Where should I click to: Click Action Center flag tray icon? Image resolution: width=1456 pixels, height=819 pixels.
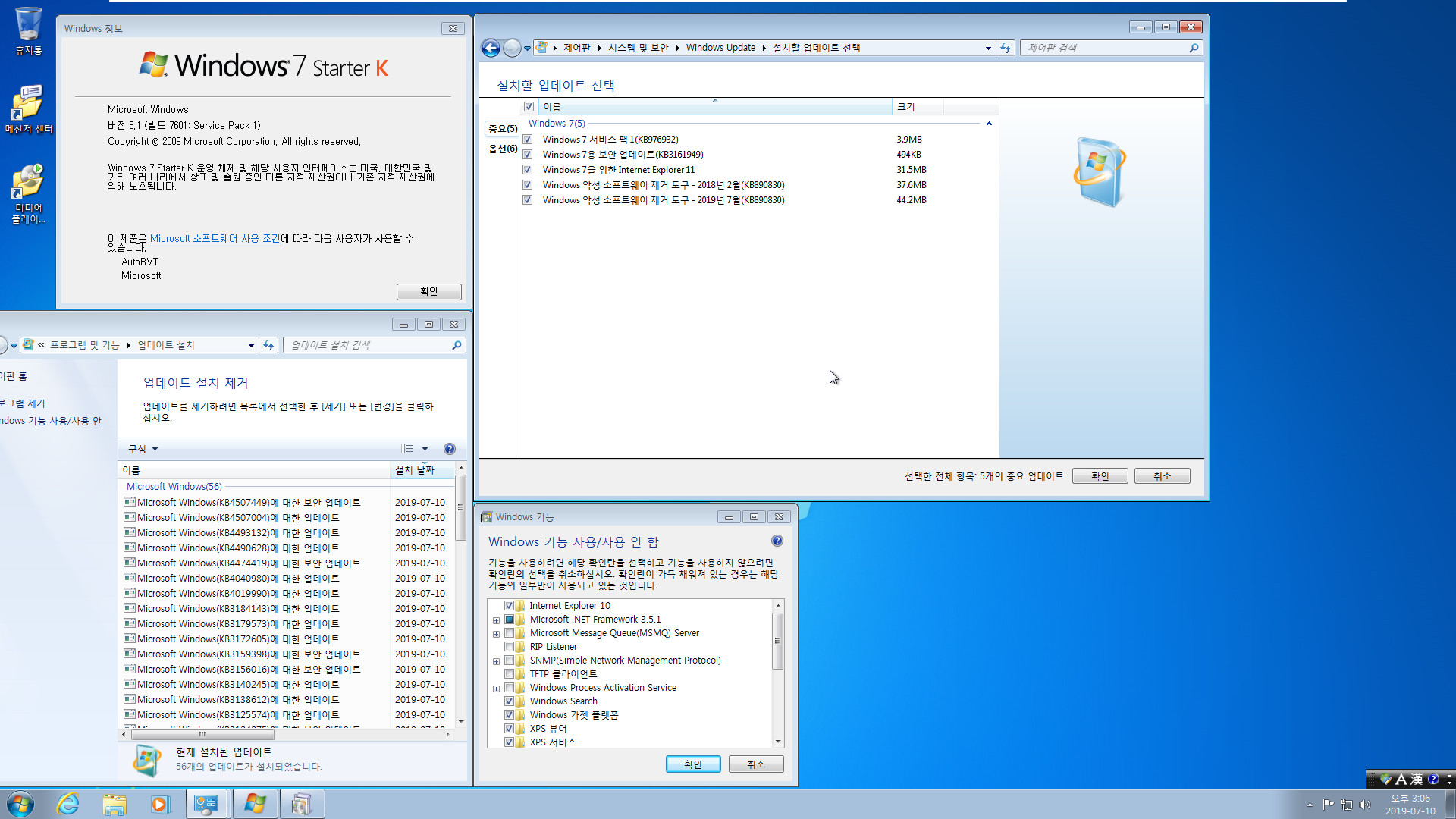click(1328, 805)
